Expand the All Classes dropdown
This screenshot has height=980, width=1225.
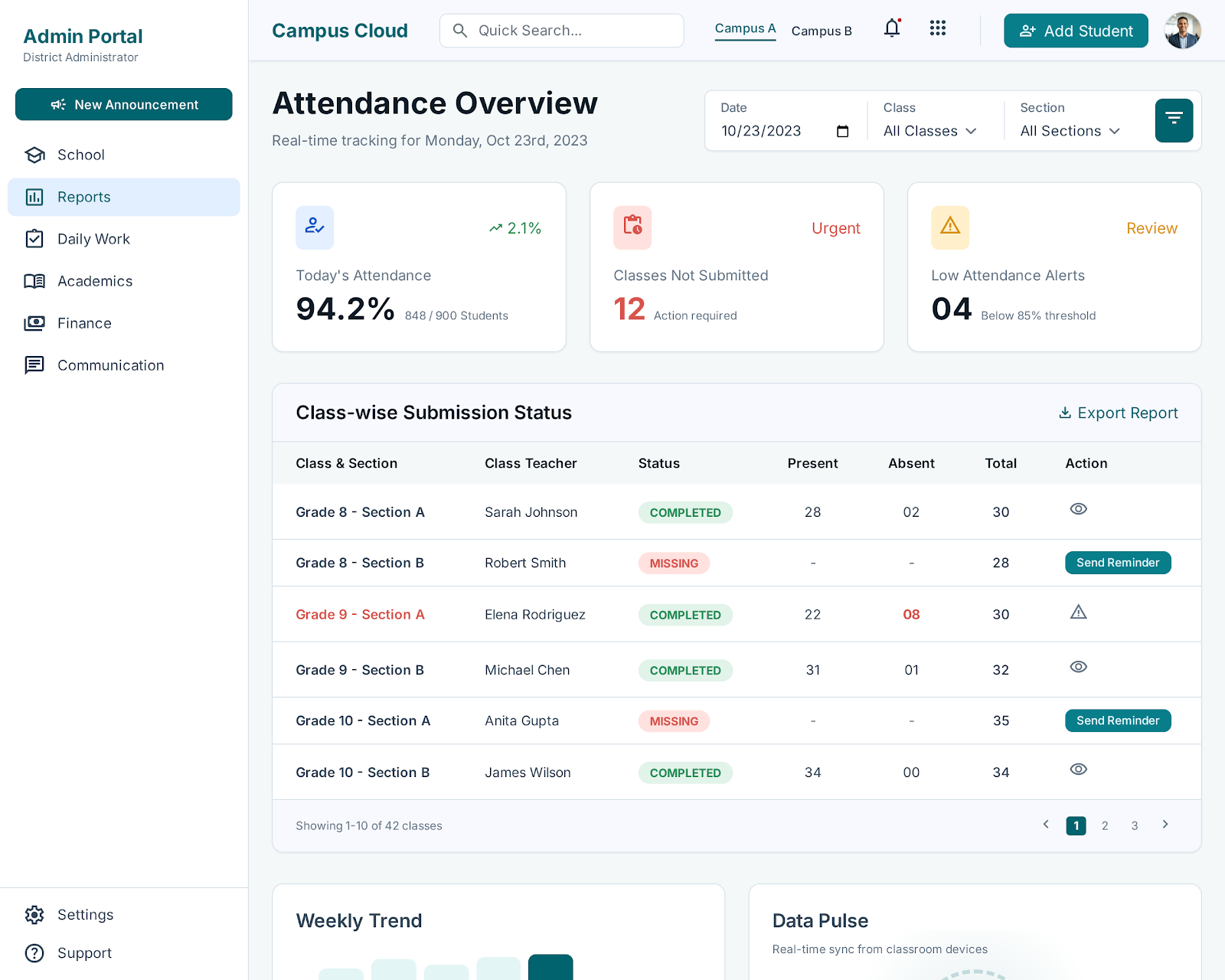(929, 131)
